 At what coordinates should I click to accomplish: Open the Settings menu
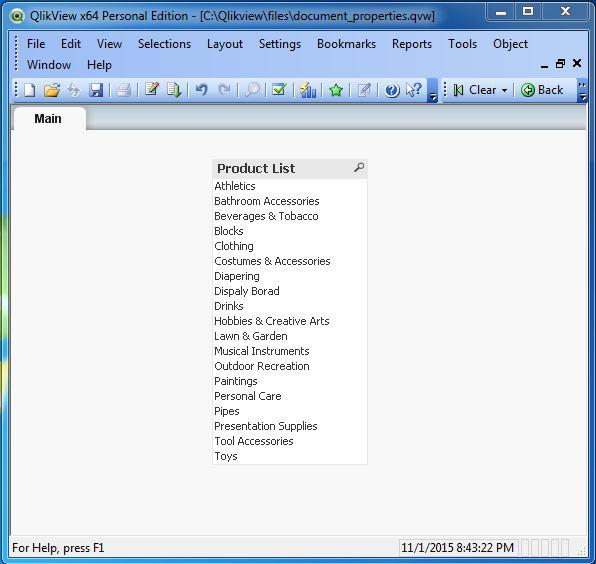pyautogui.click(x=280, y=44)
